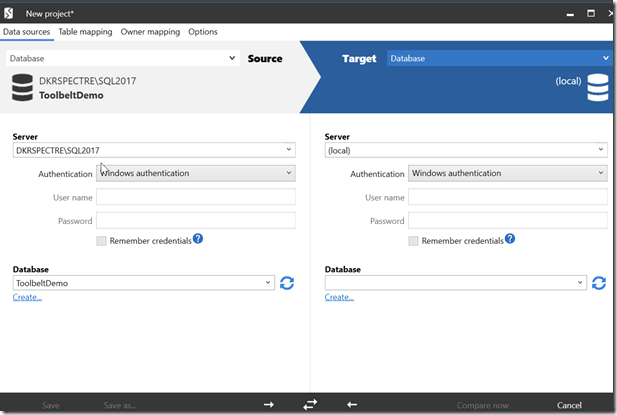Image resolution: width=617 pixels, height=415 pixels.
Task: Click the target User name field
Action: (507, 197)
